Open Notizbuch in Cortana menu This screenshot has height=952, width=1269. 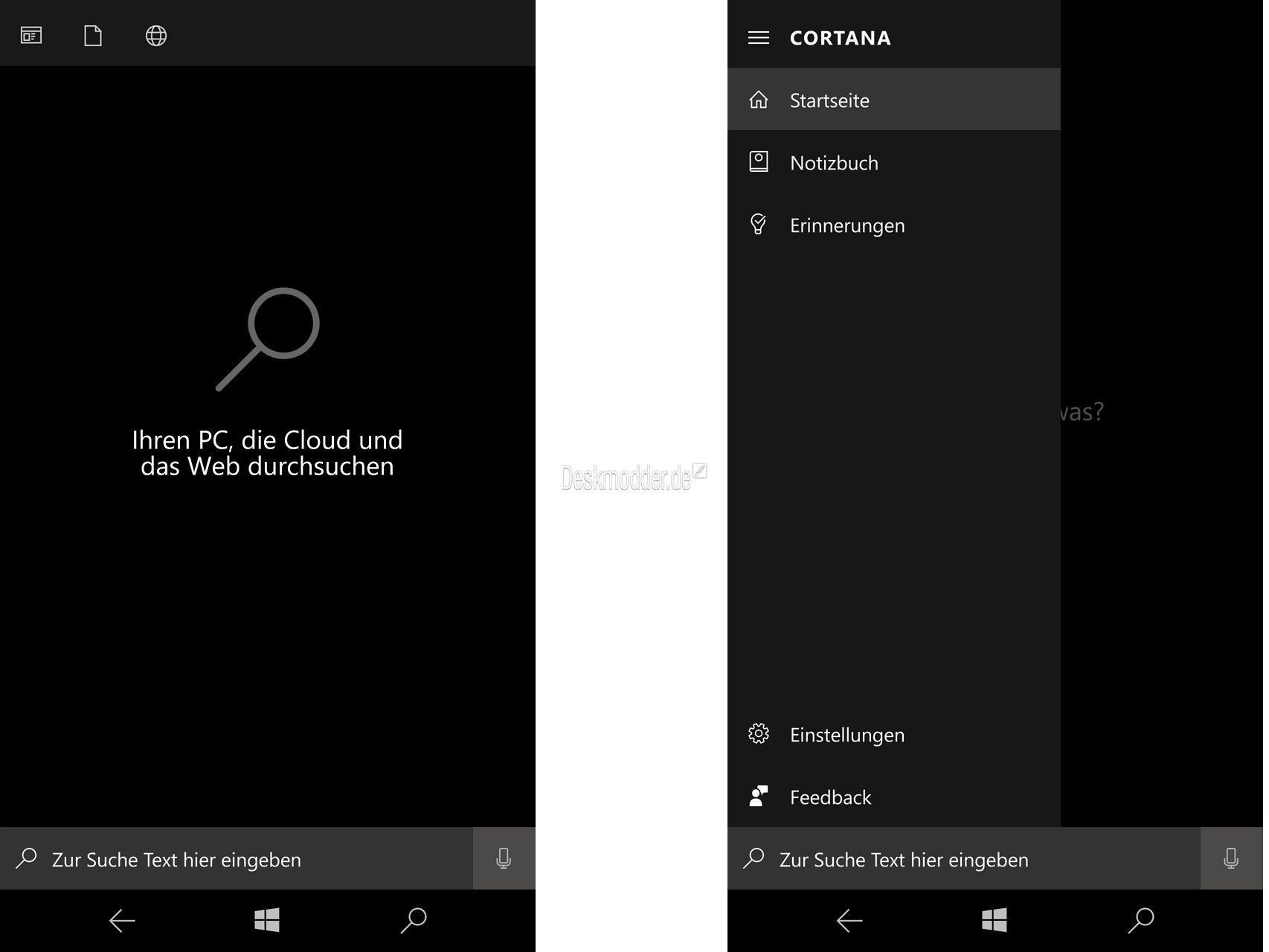click(894, 162)
